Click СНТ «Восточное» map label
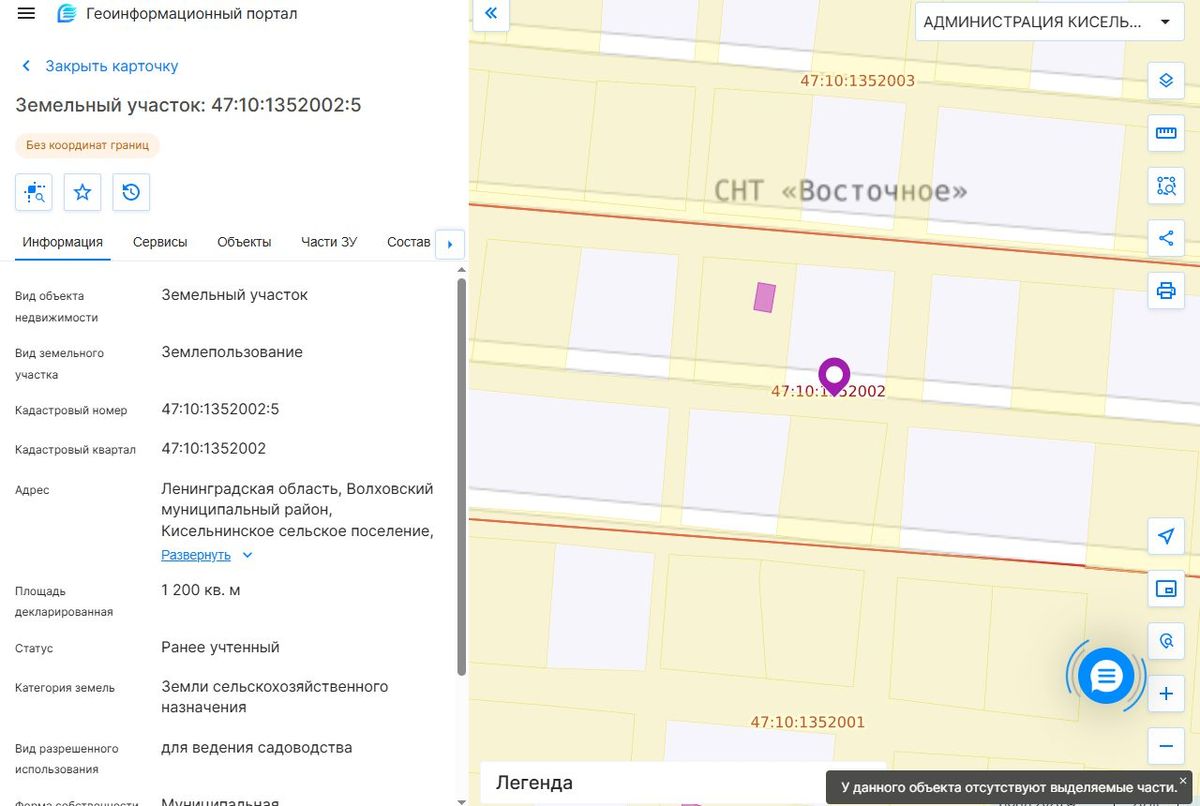The width and height of the screenshot is (1200, 806). [841, 190]
